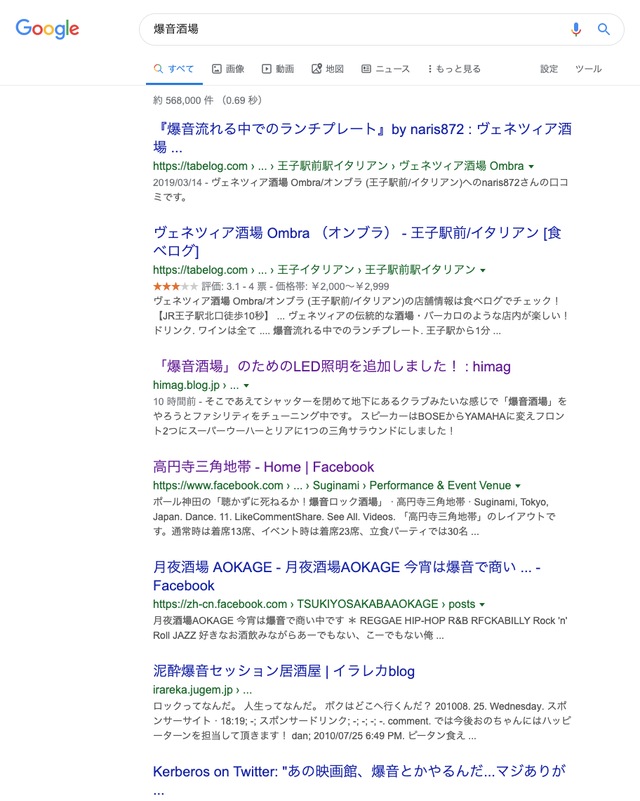Switch to the 動画 tab

pos(278,69)
